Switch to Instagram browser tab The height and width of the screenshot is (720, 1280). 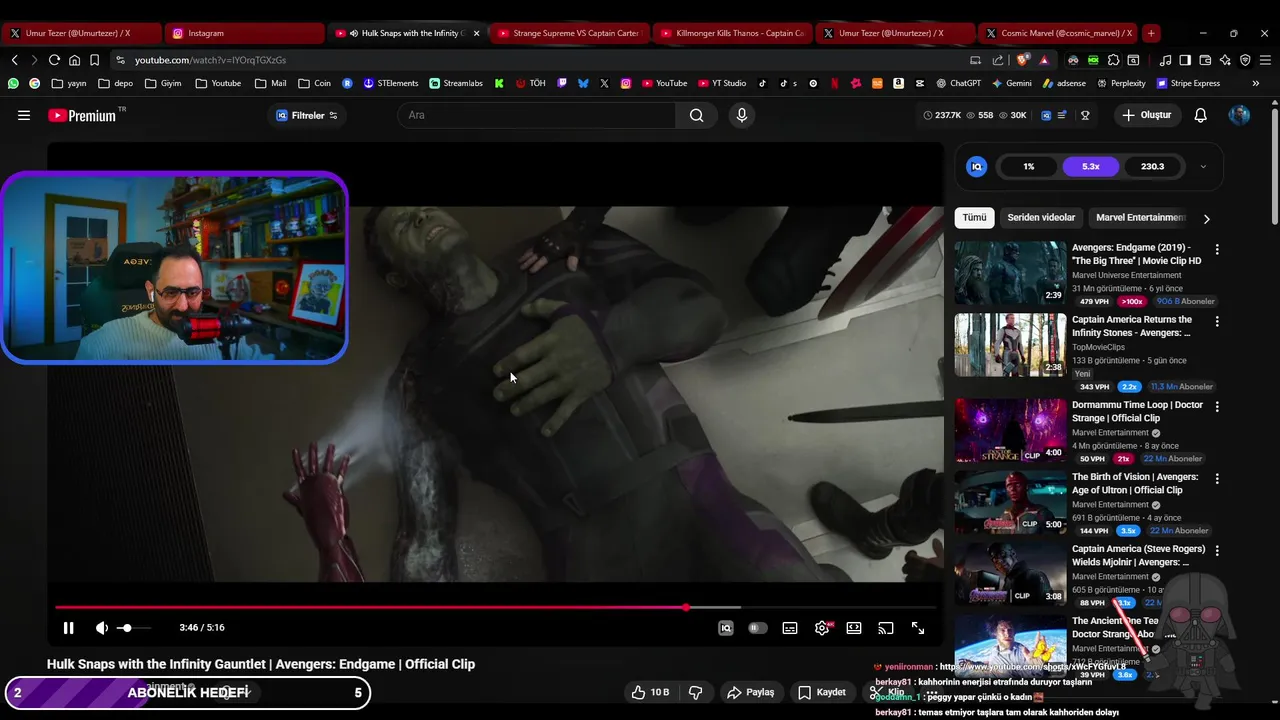pyautogui.click(x=244, y=33)
